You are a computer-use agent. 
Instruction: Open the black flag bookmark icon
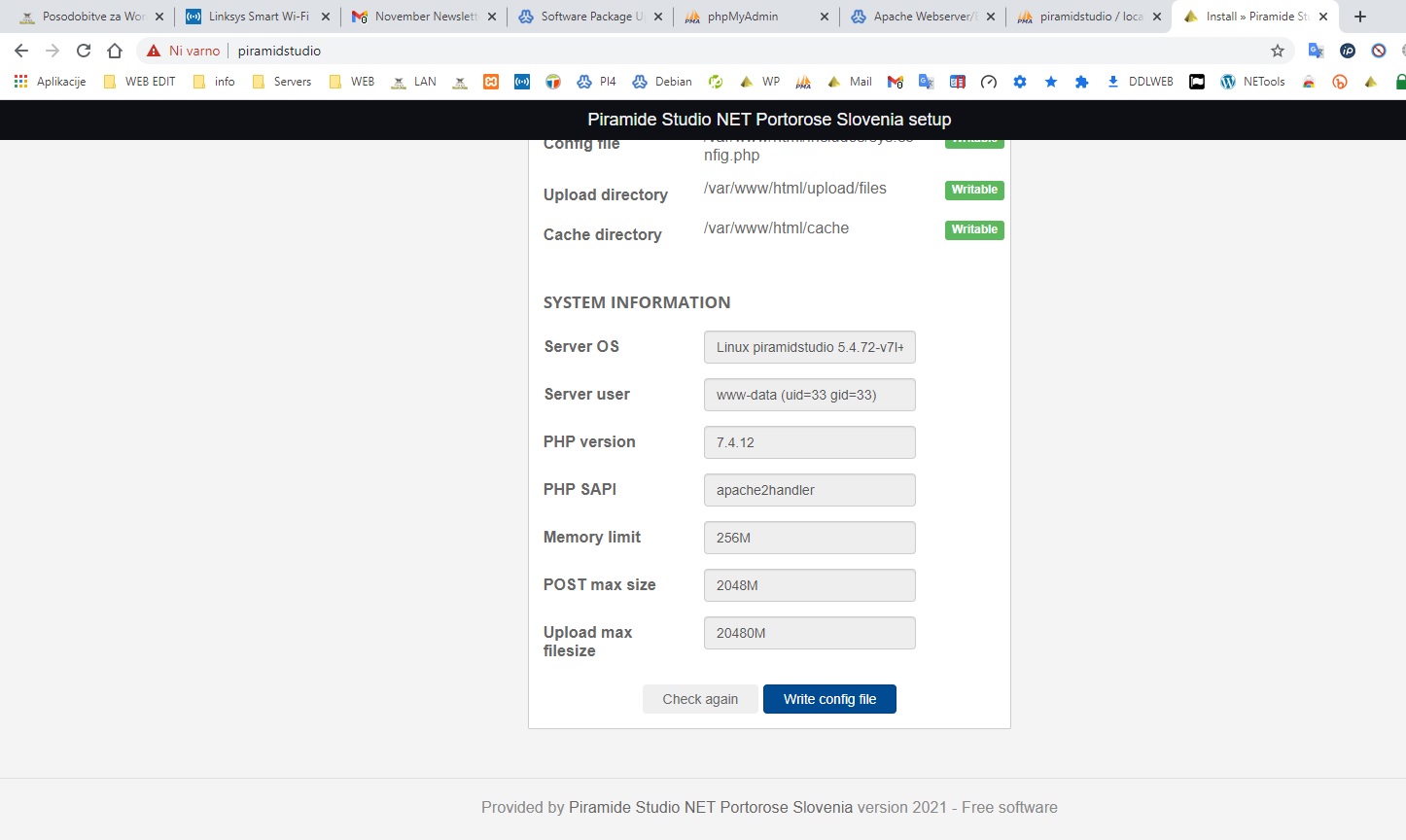tap(1197, 82)
